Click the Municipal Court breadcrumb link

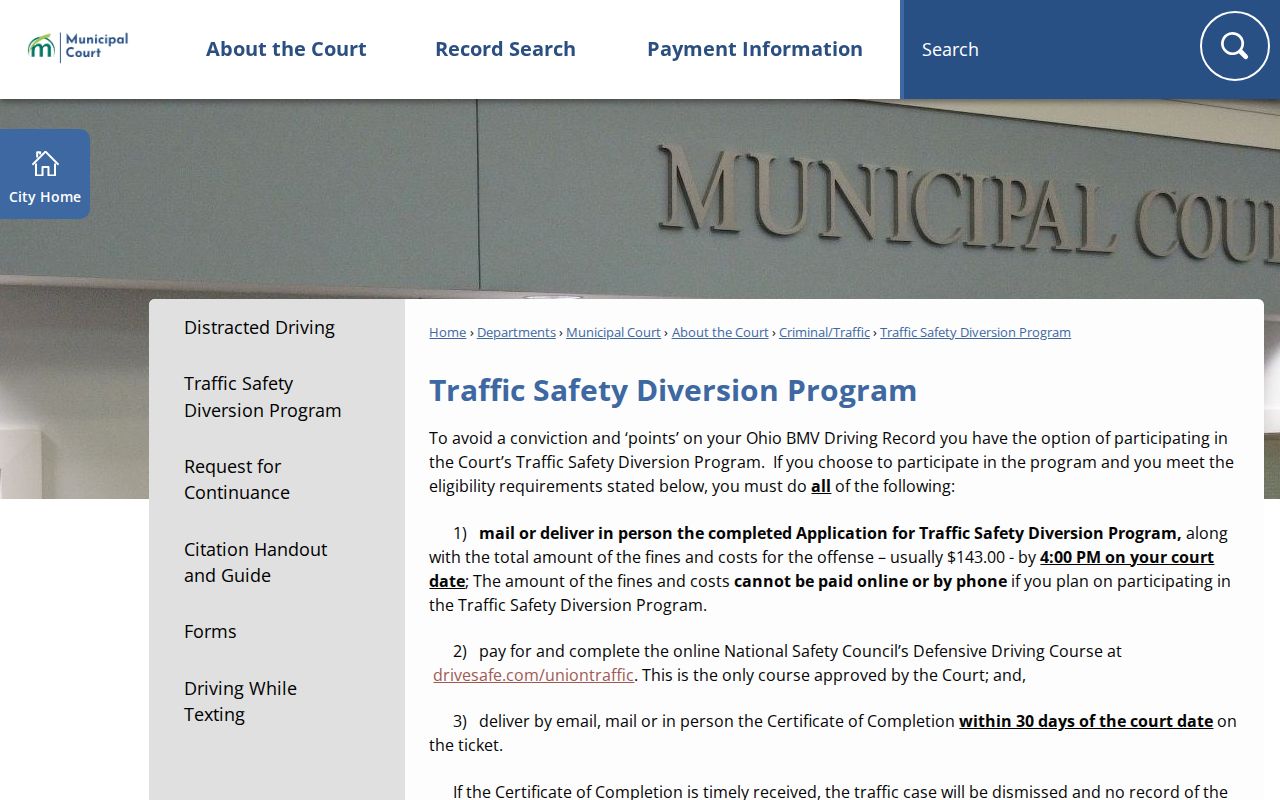[613, 332]
